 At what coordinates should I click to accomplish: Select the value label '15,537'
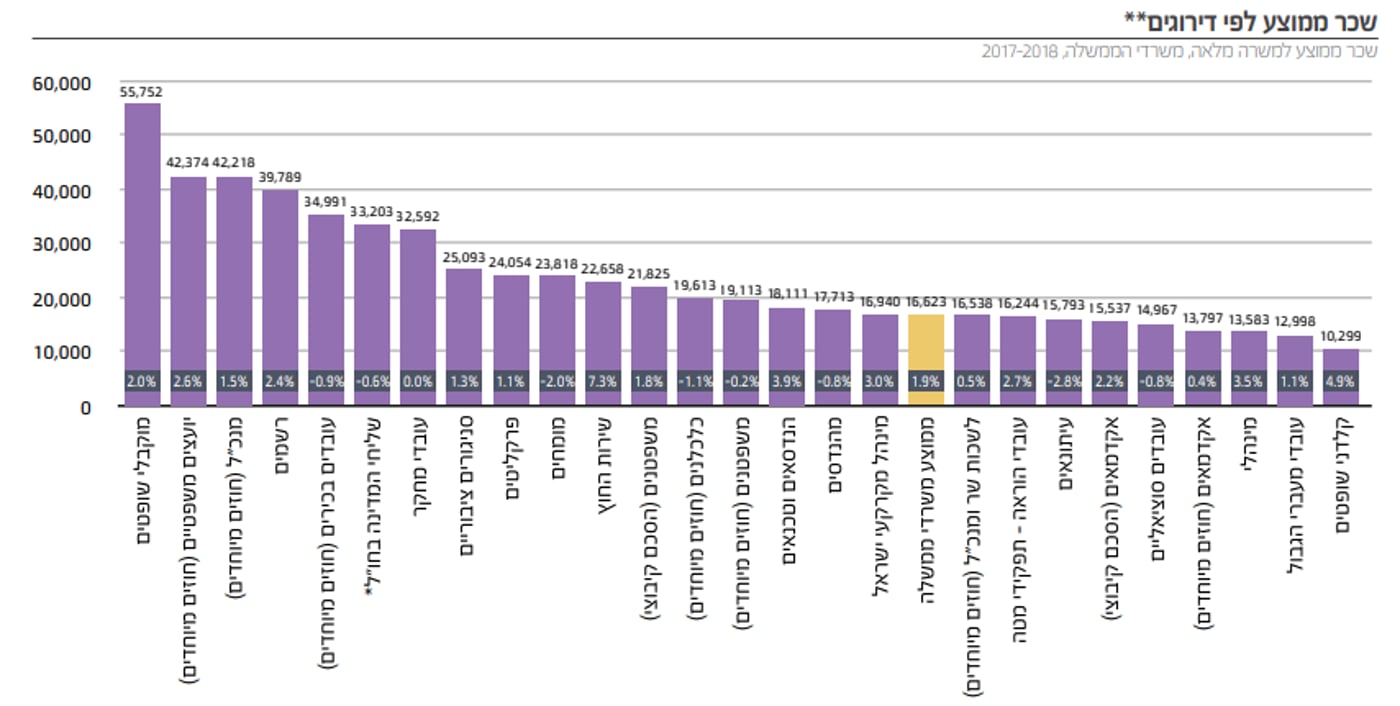click(x=1111, y=309)
